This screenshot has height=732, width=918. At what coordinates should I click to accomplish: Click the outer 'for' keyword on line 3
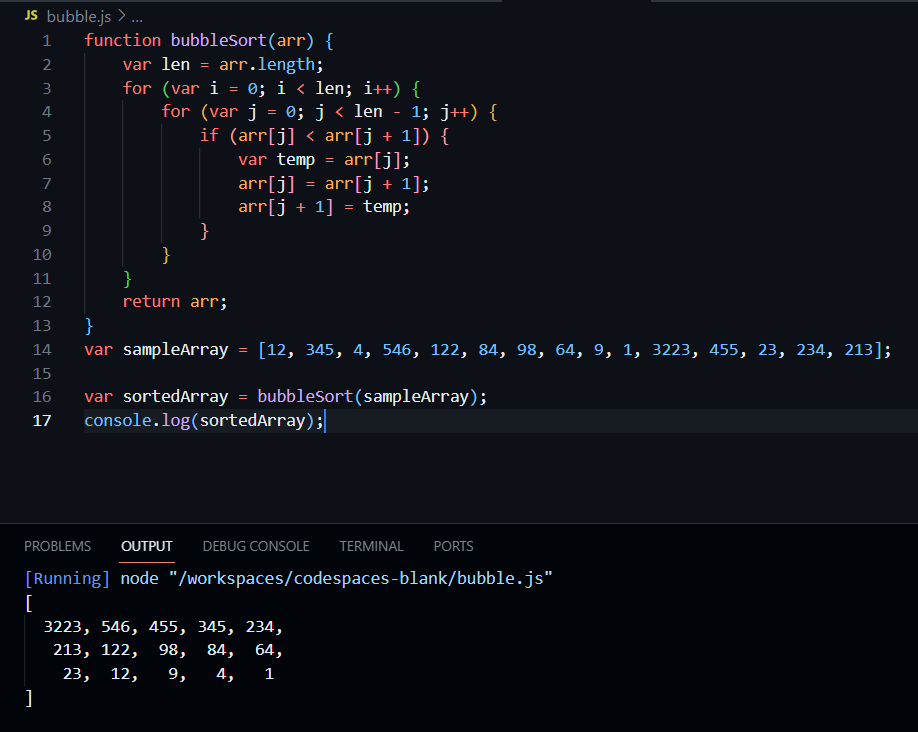[137, 88]
